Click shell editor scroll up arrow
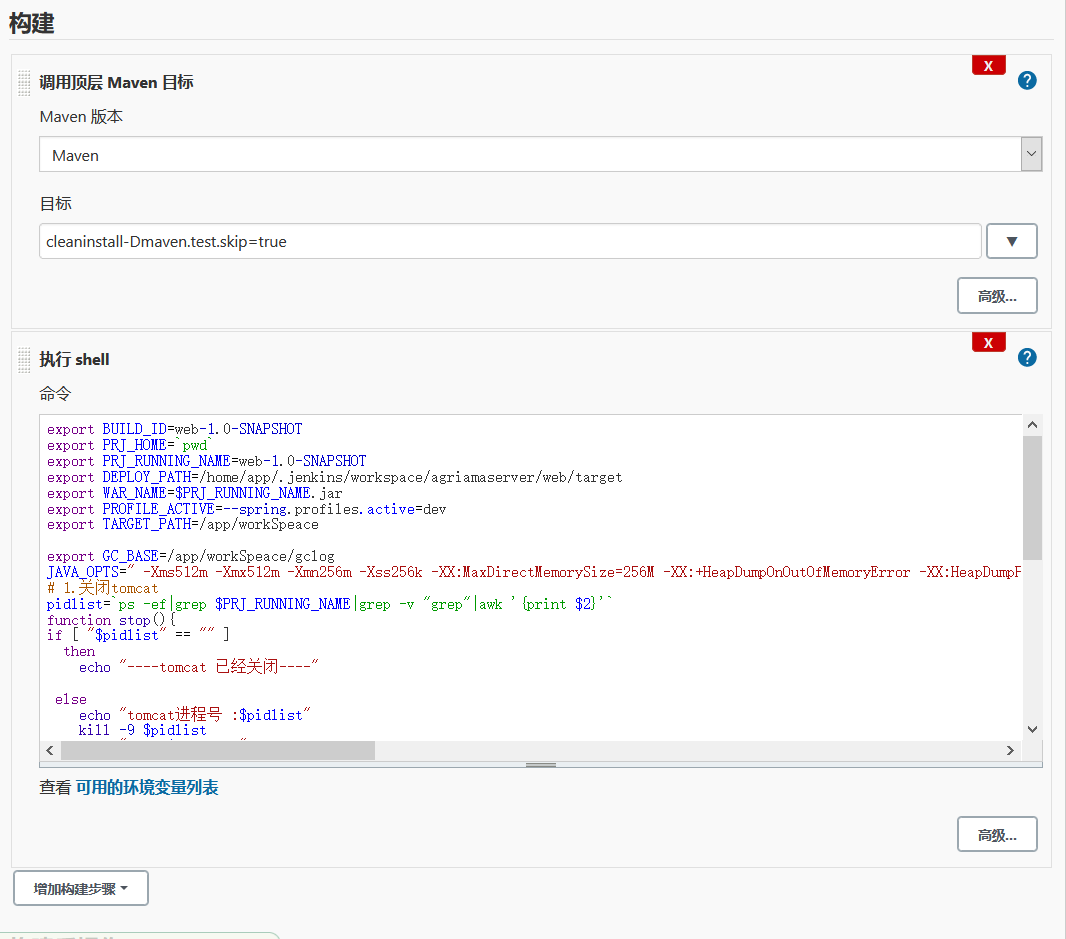 (1032, 425)
